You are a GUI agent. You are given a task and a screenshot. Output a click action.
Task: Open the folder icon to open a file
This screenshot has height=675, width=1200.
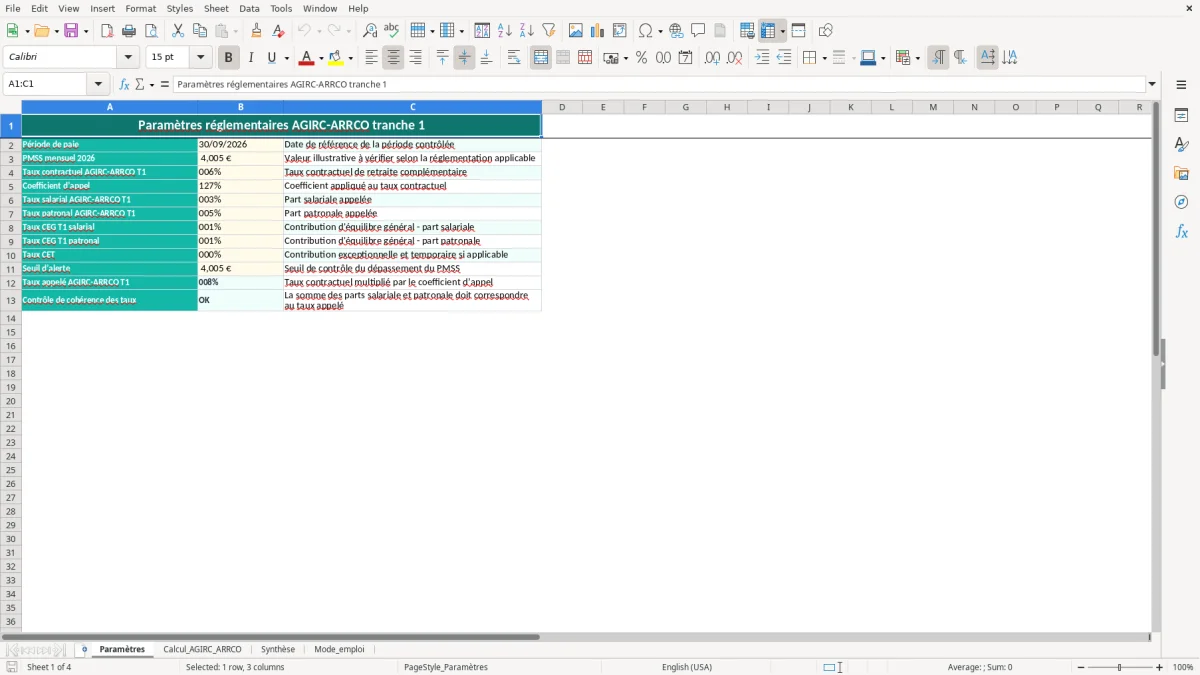[41, 31]
